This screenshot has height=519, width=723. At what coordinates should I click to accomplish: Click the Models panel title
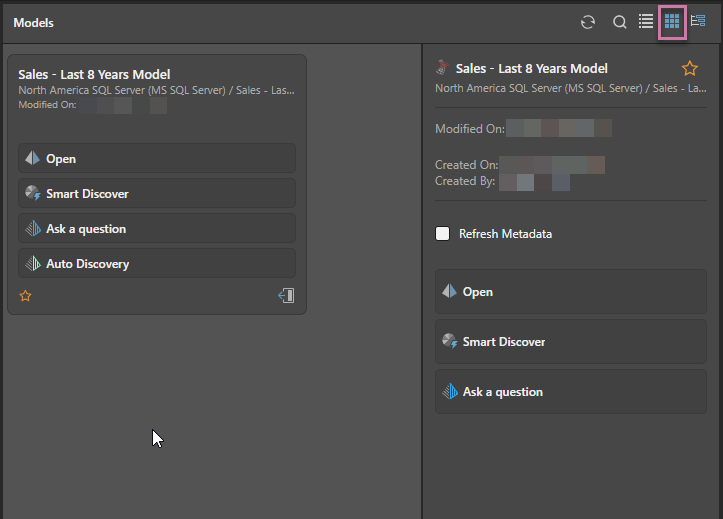pos(34,22)
